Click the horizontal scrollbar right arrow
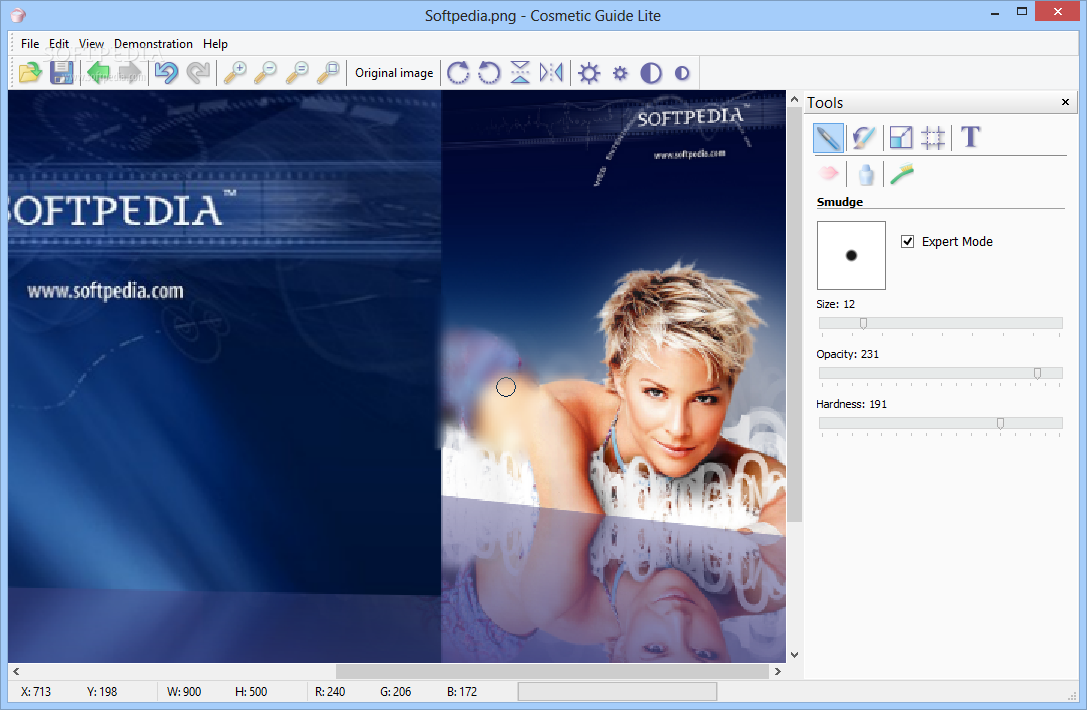This screenshot has height=710, width=1087. pyautogui.click(x=778, y=671)
